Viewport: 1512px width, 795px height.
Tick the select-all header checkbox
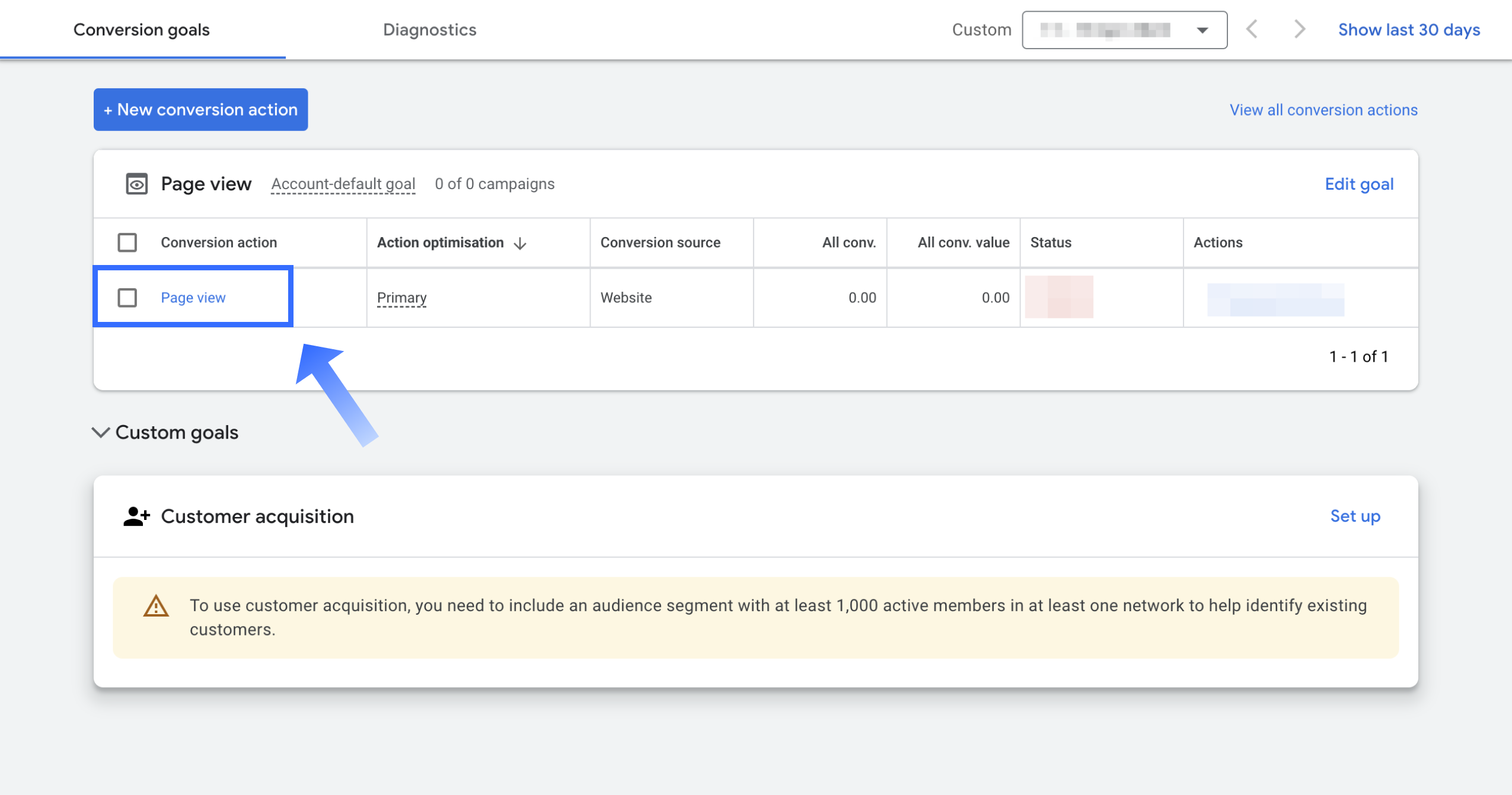click(x=127, y=242)
